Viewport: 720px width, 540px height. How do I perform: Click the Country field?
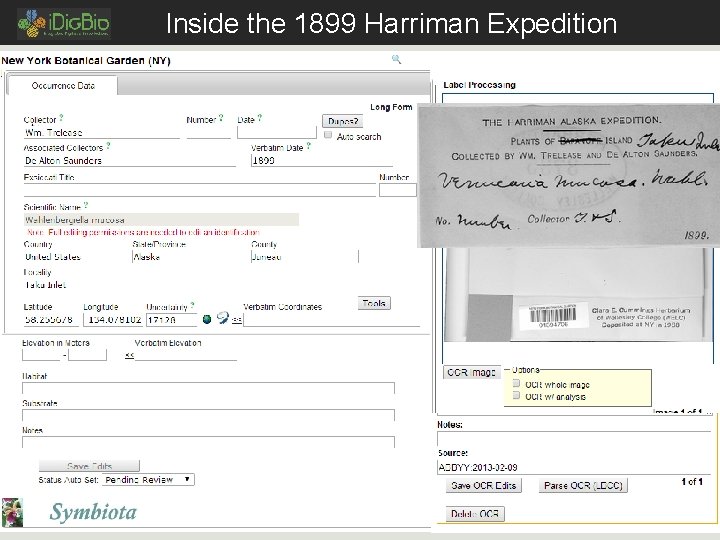point(76,257)
